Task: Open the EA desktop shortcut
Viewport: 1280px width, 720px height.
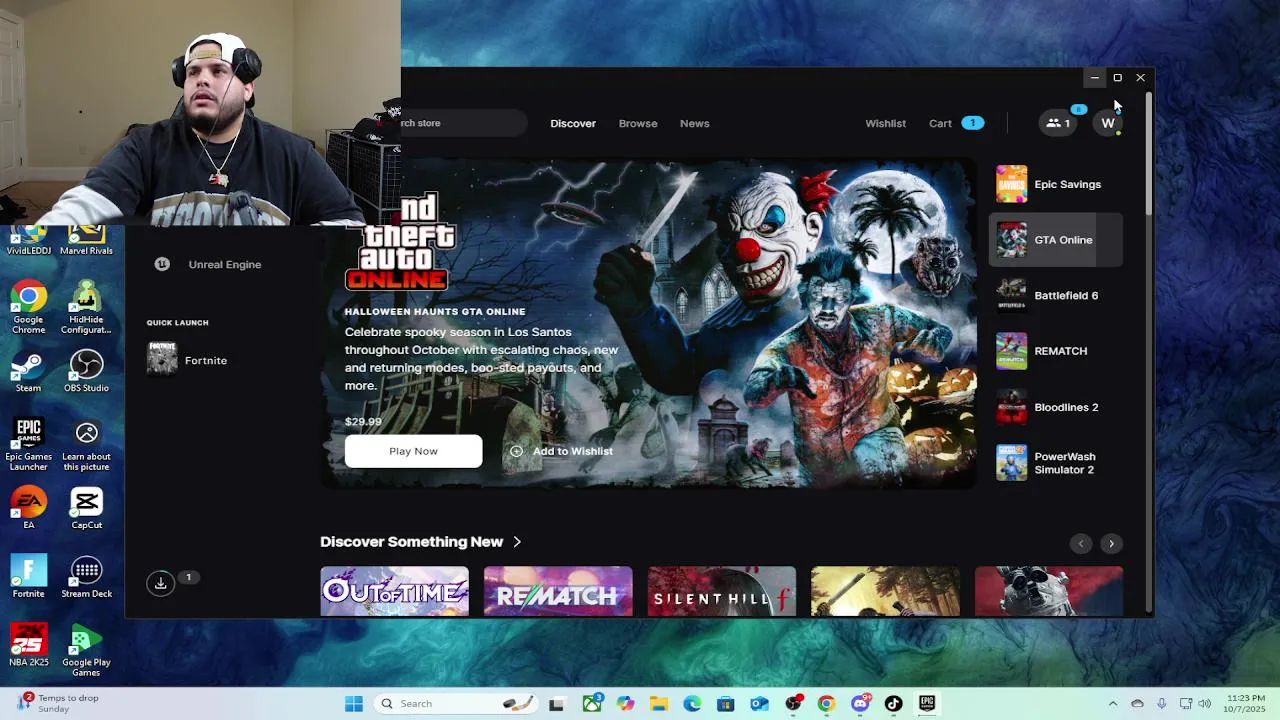Action: 29,508
